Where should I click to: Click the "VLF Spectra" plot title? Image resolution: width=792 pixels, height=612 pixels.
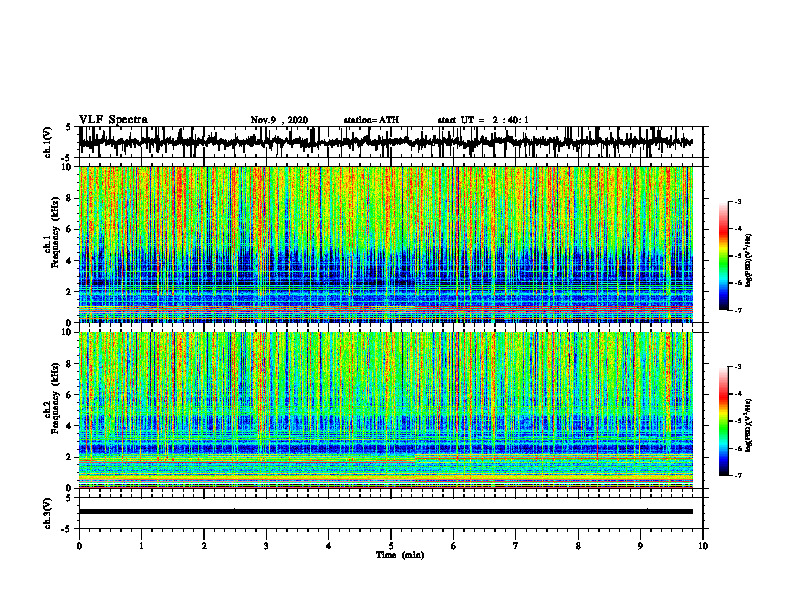tap(113, 120)
